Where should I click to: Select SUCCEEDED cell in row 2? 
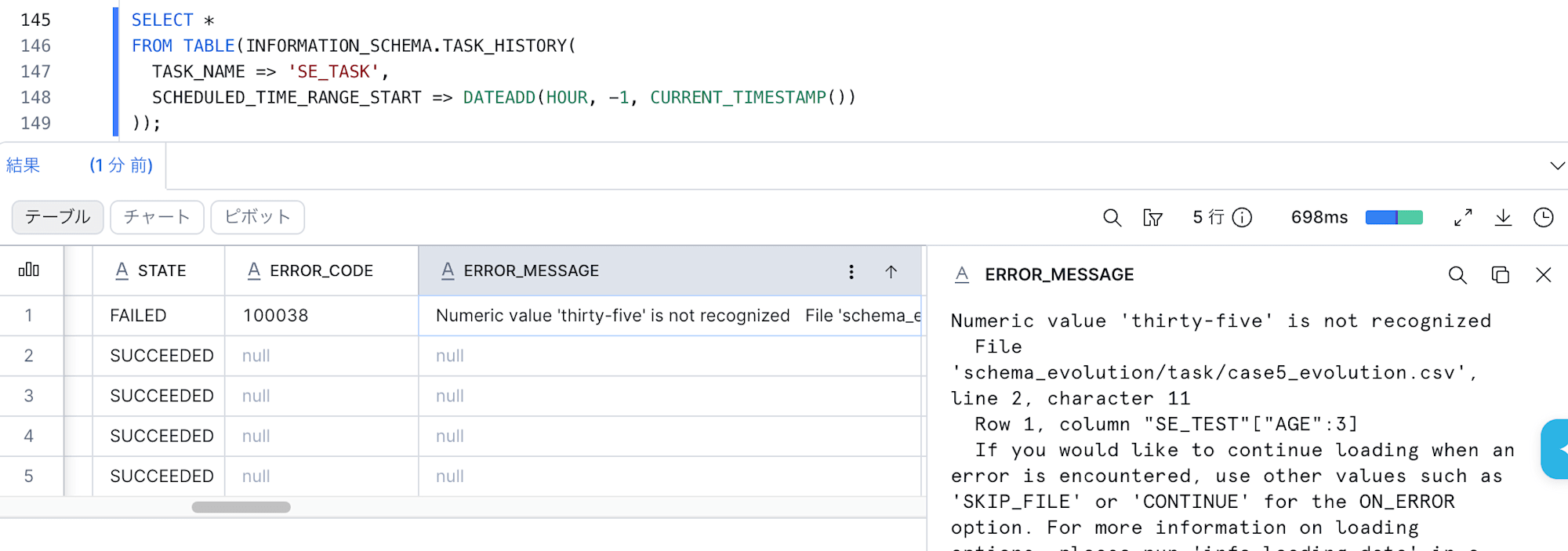[x=159, y=356]
